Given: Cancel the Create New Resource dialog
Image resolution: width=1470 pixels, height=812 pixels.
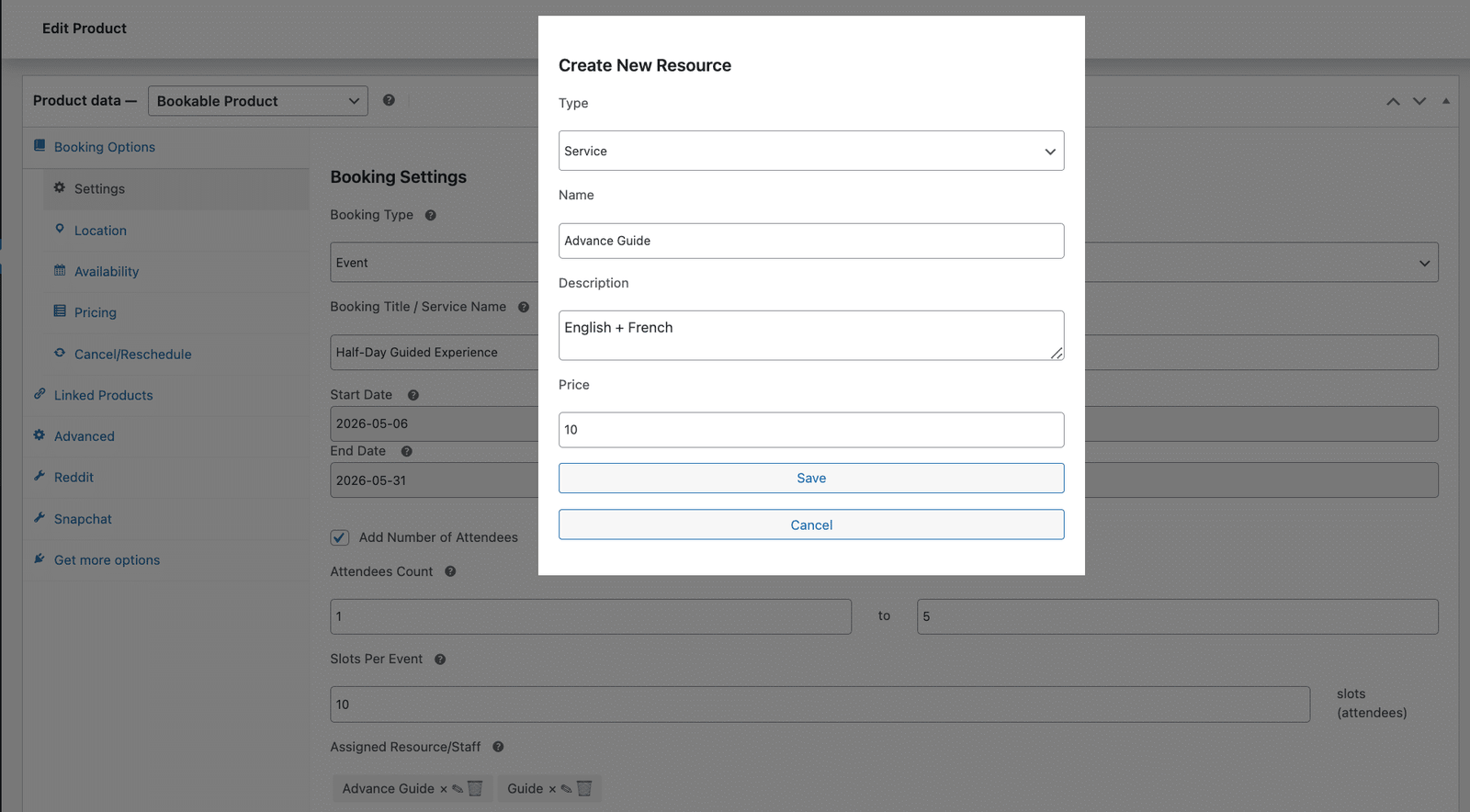Looking at the screenshot, I should (x=811, y=525).
